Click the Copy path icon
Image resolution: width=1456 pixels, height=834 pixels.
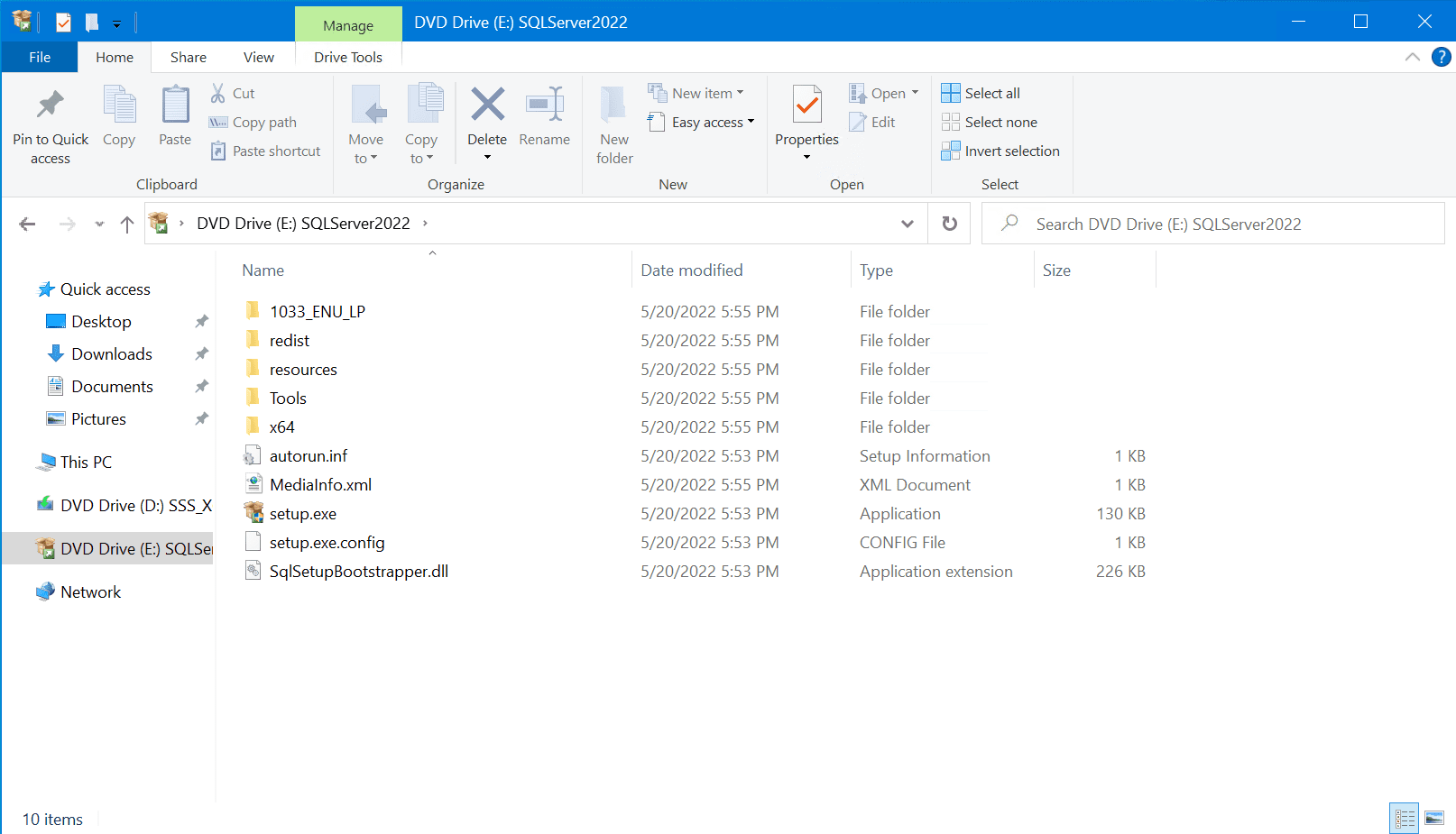point(217,122)
